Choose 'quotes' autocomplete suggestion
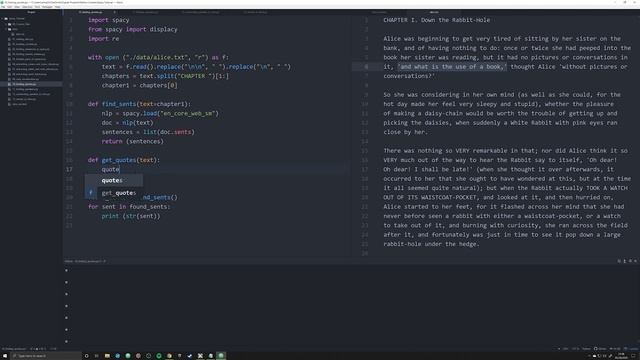This screenshot has width=640, height=360. point(114,180)
